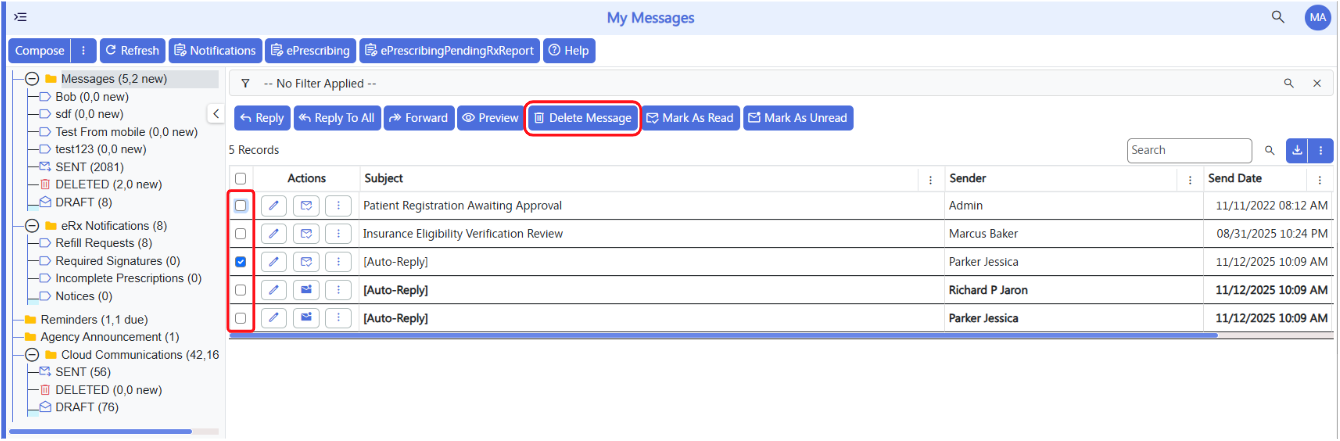The width and height of the screenshot is (1340, 441).
Task: Toggle the sidebar menu icon at top left
Action: point(20,18)
